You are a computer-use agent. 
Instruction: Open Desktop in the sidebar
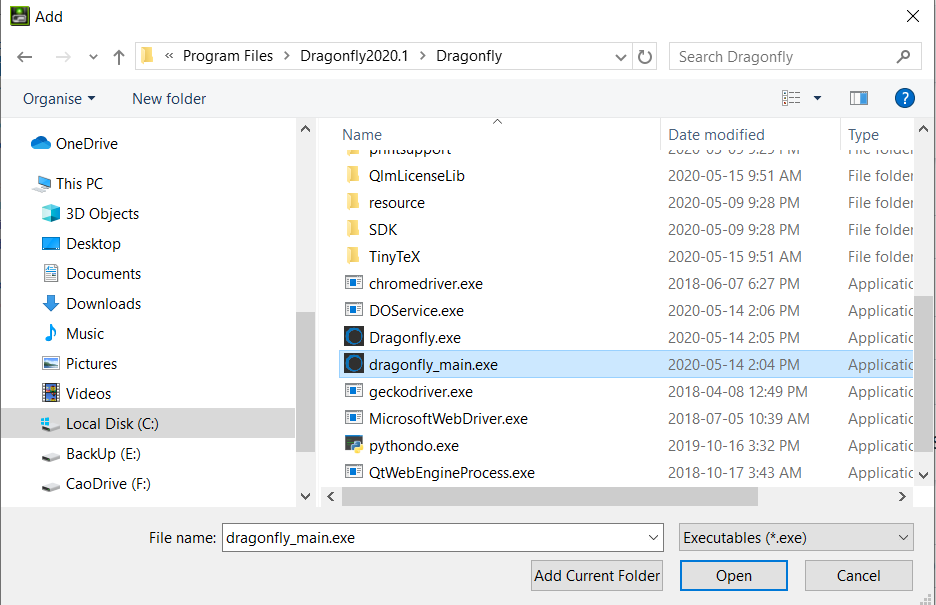click(x=82, y=243)
